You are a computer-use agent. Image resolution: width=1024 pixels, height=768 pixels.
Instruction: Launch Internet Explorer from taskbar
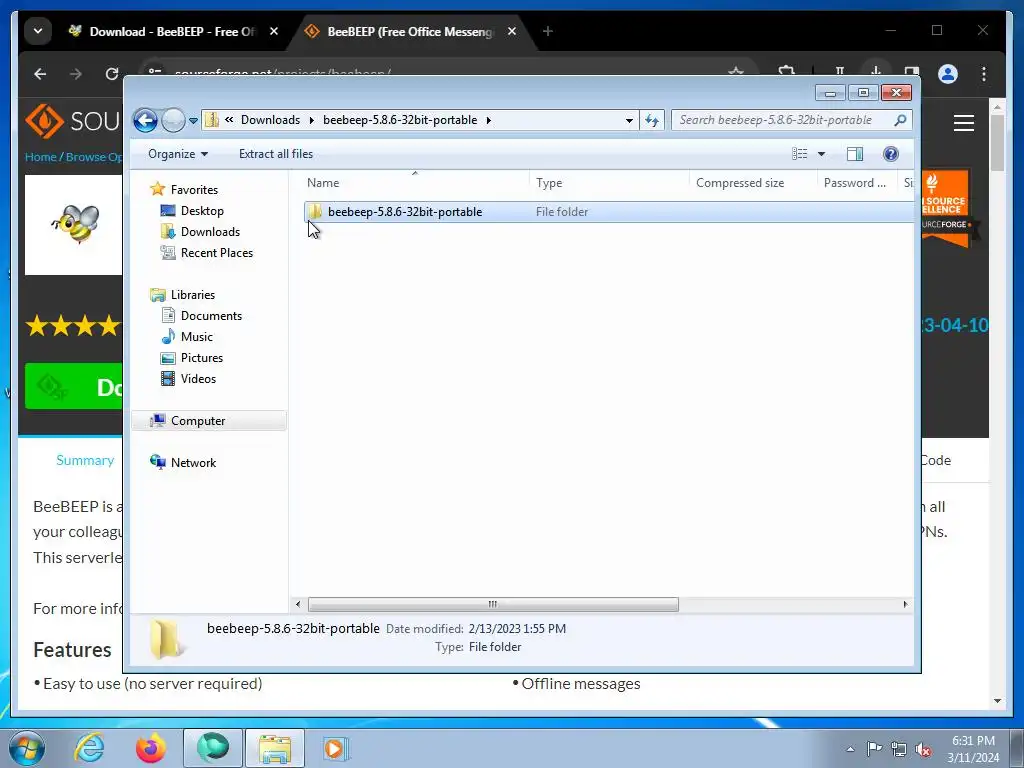pyautogui.click(x=88, y=748)
